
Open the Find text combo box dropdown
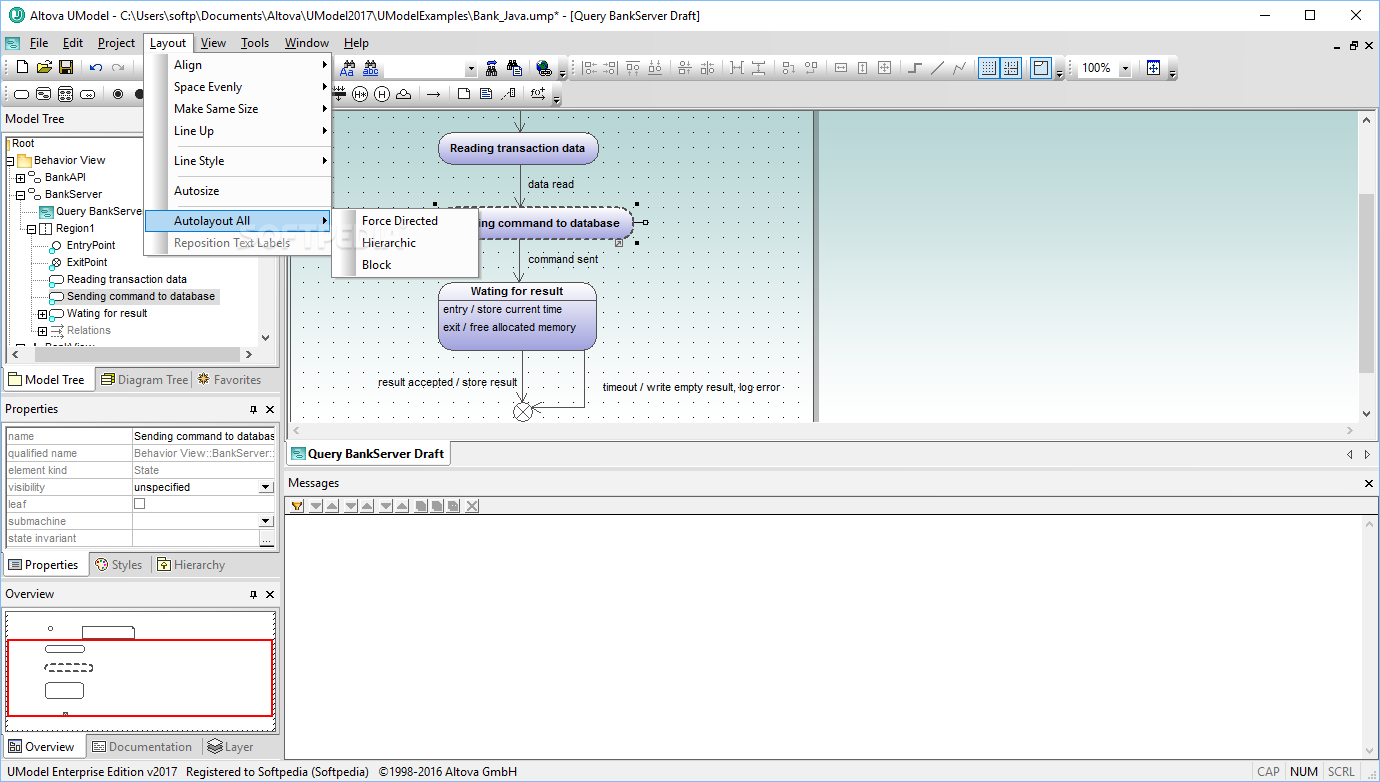tap(472, 68)
